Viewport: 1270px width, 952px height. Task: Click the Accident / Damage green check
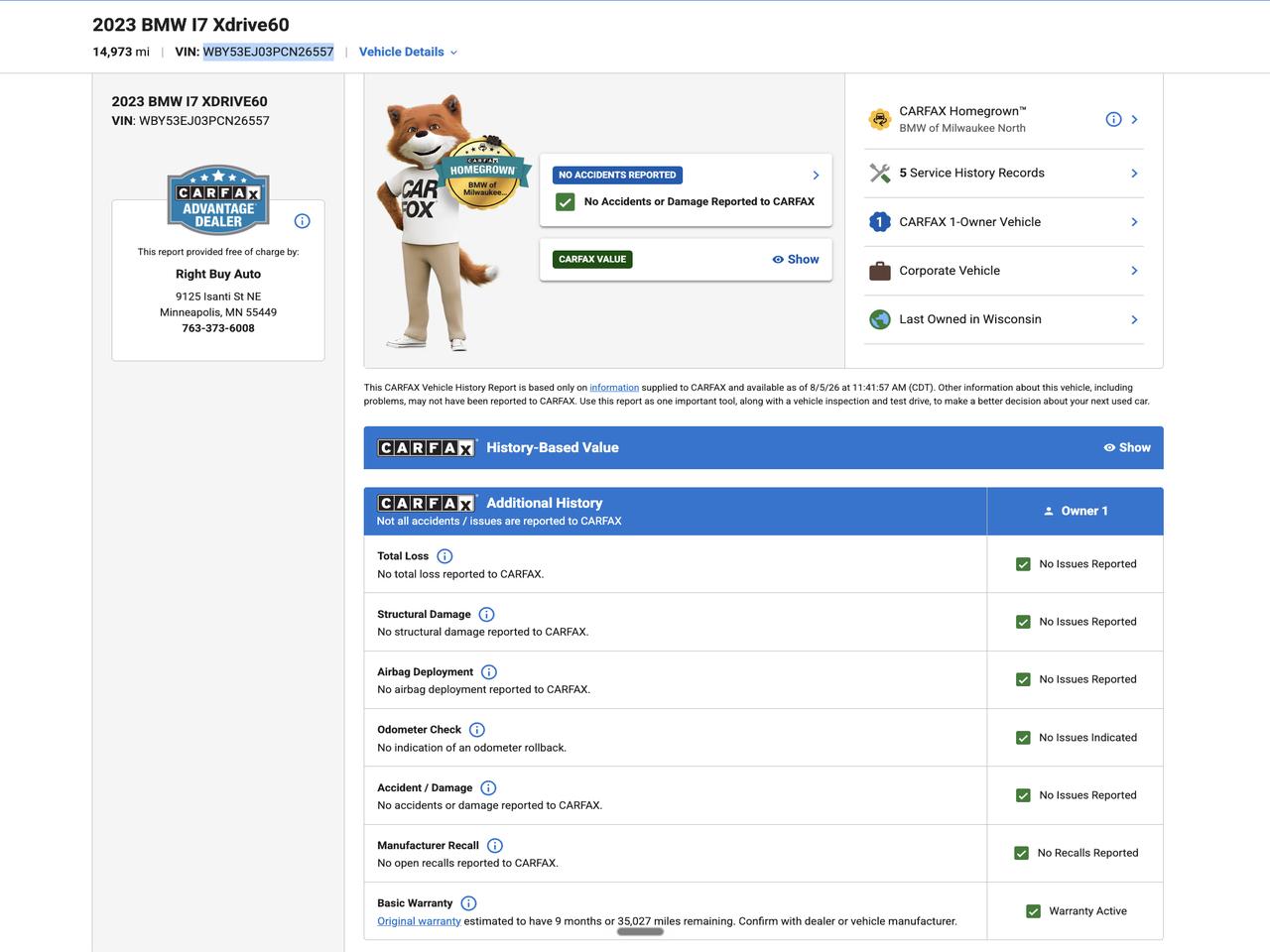pyautogui.click(x=1023, y=795)
